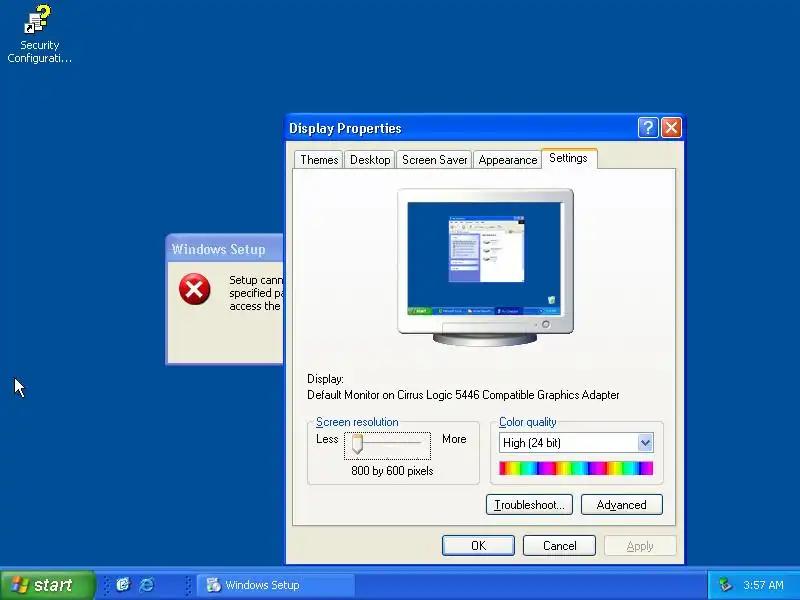The height and width of the screenshot is (600, 800).
Task: Confirm with the OK button
Action: [x=478, y=546]
